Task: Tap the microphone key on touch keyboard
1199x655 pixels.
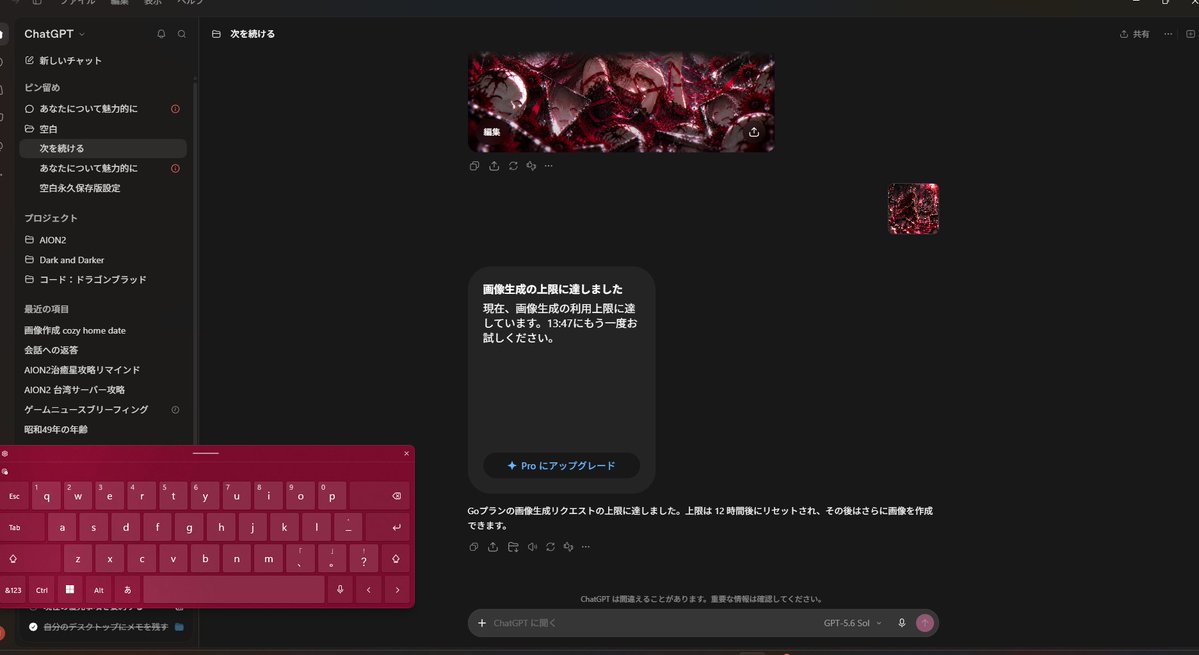Action: coord(340,590)
